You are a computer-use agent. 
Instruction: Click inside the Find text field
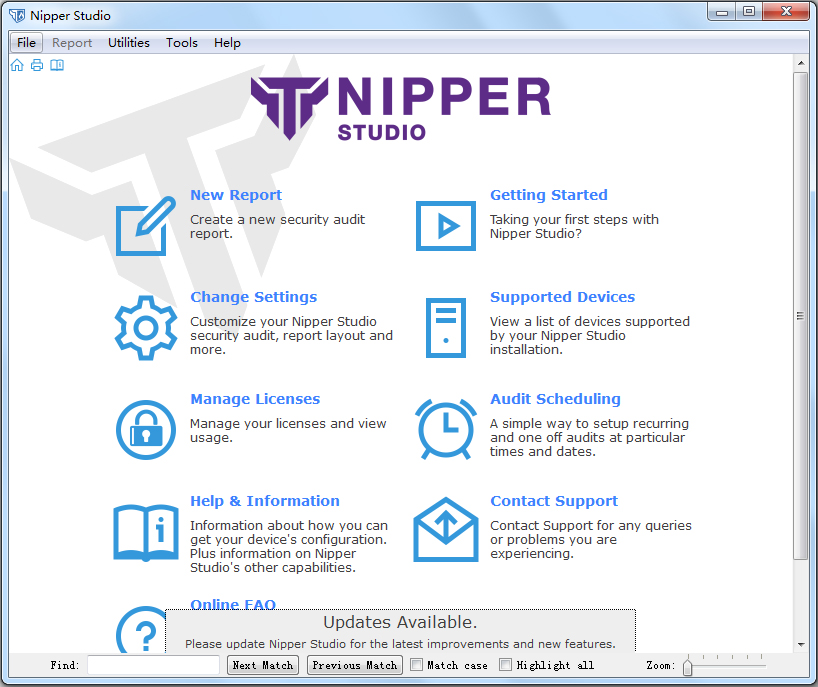(x=153, y=665)
